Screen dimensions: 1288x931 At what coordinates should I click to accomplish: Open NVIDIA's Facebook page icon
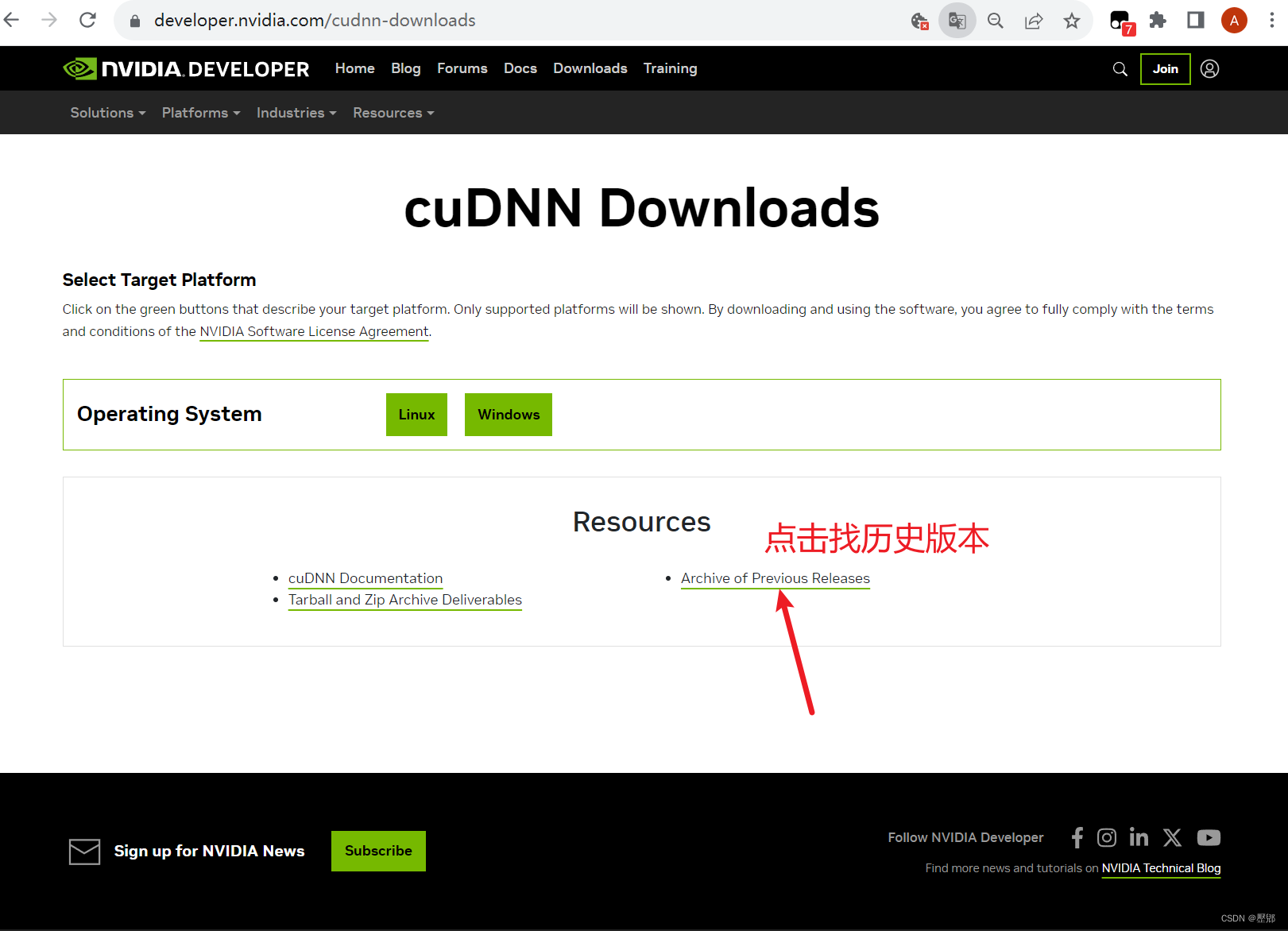pos(1077,837)
